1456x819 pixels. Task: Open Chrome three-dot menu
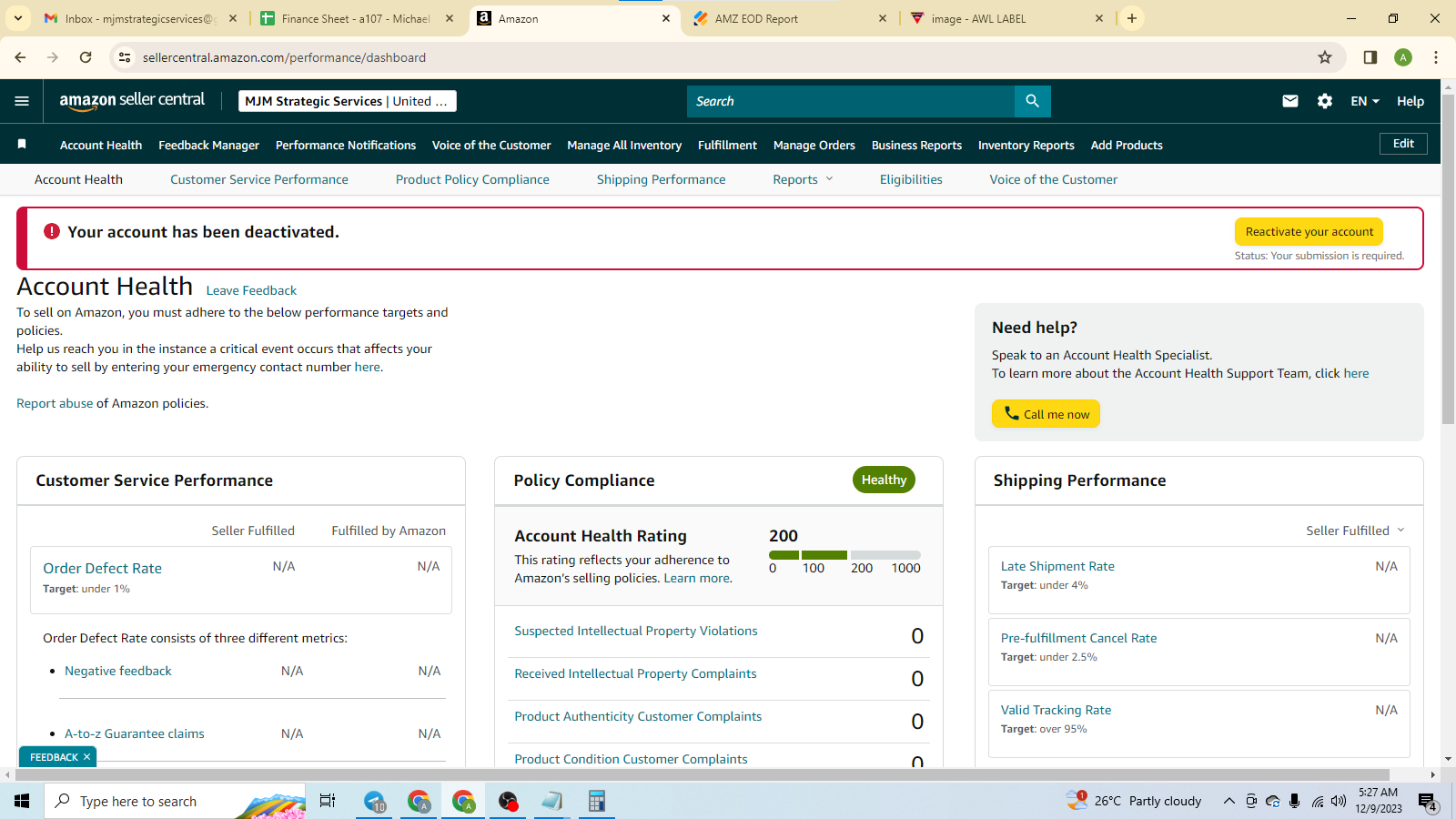coord(1436,57)
